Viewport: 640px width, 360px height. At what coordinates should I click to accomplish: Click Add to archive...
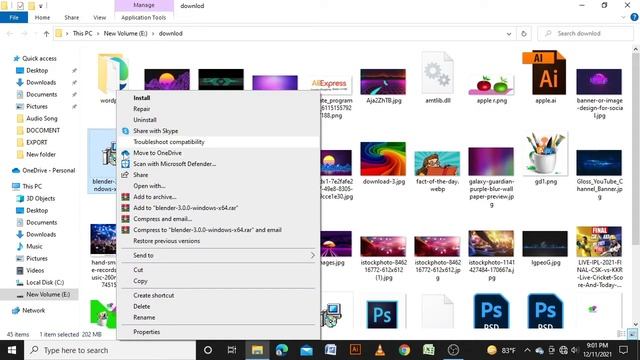(x=154, y=197)
